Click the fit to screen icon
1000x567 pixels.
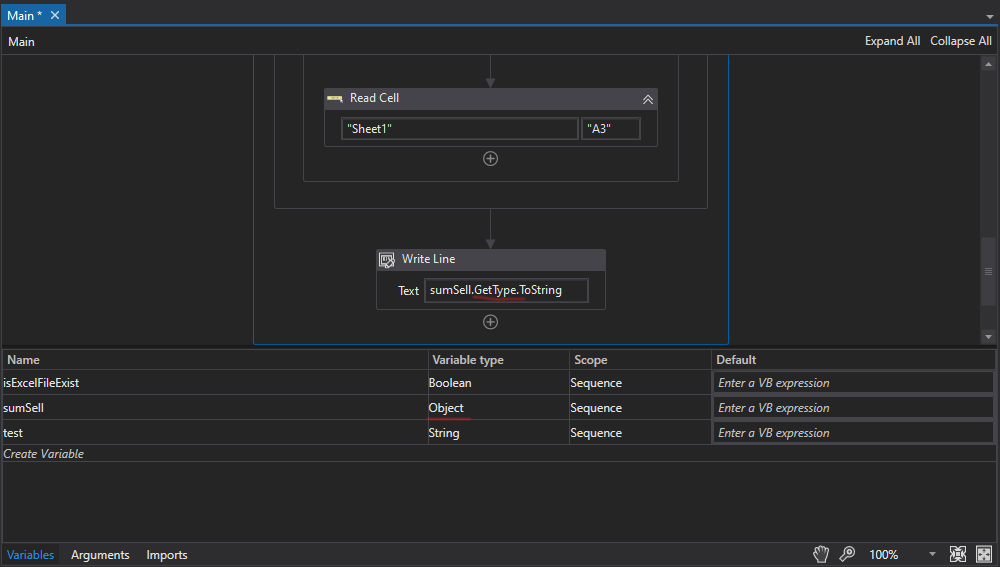click(958, 554)
